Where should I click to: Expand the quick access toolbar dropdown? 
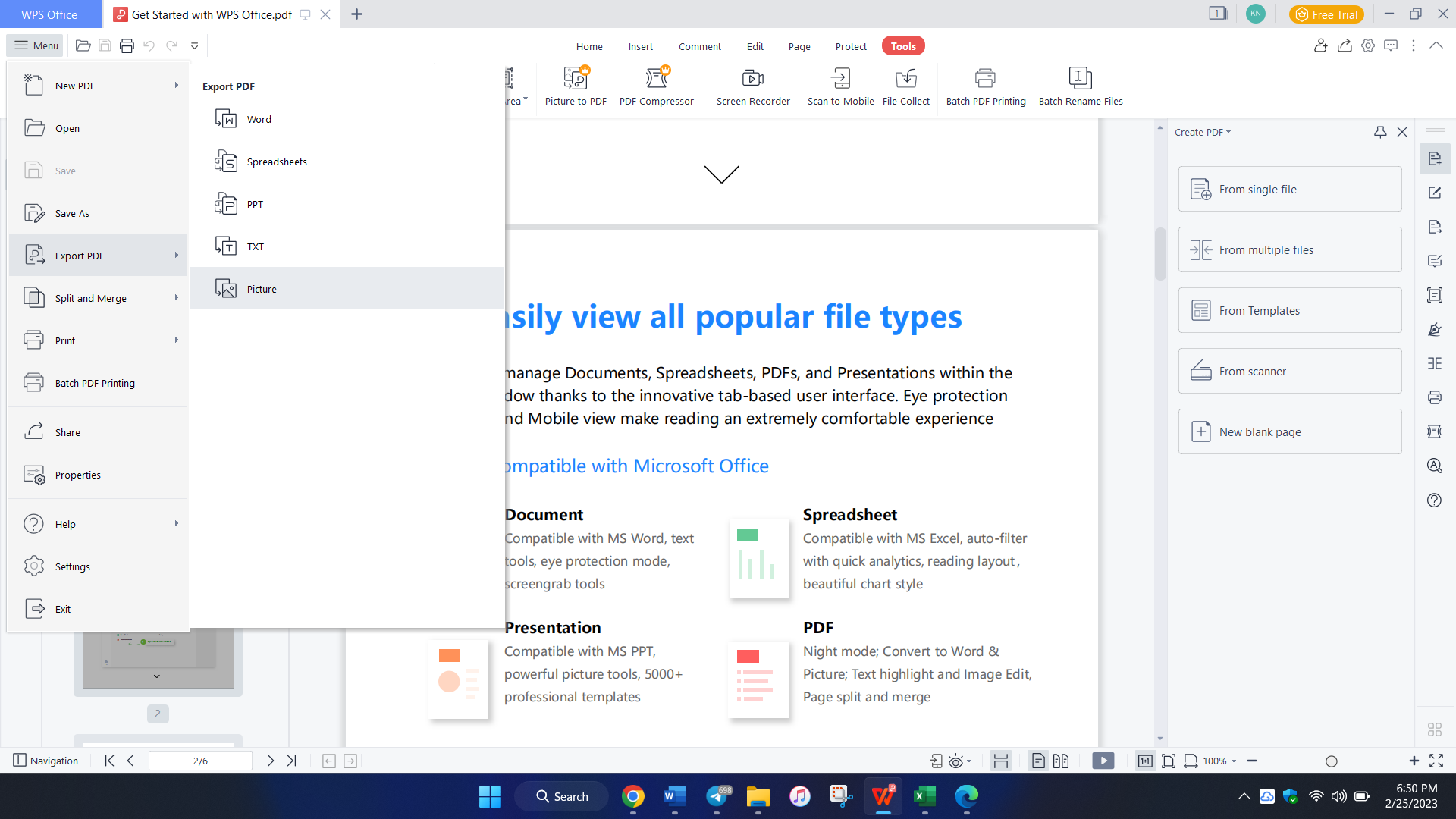[x=194, y=46]
